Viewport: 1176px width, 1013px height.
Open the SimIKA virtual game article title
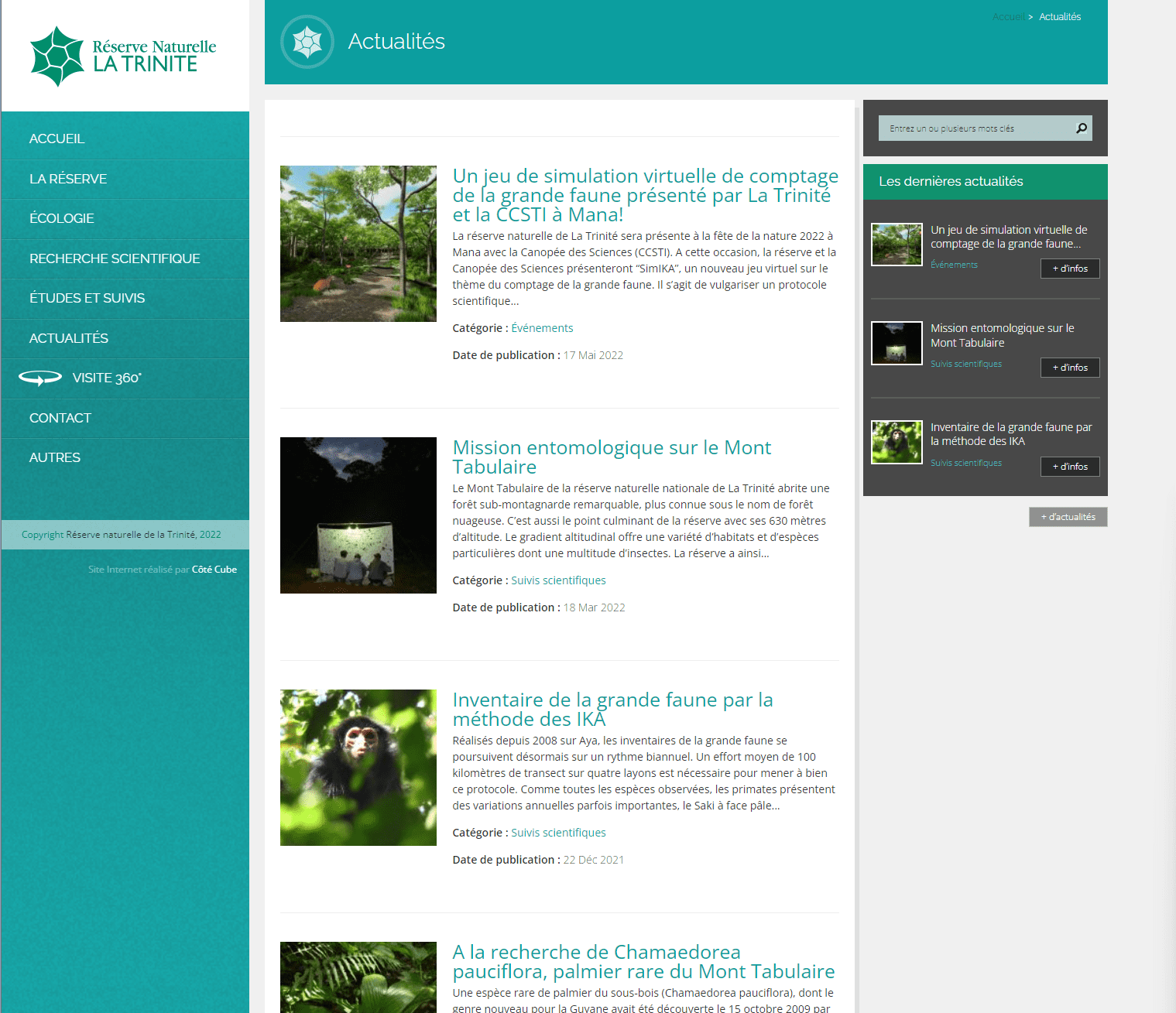pos(646,195)
